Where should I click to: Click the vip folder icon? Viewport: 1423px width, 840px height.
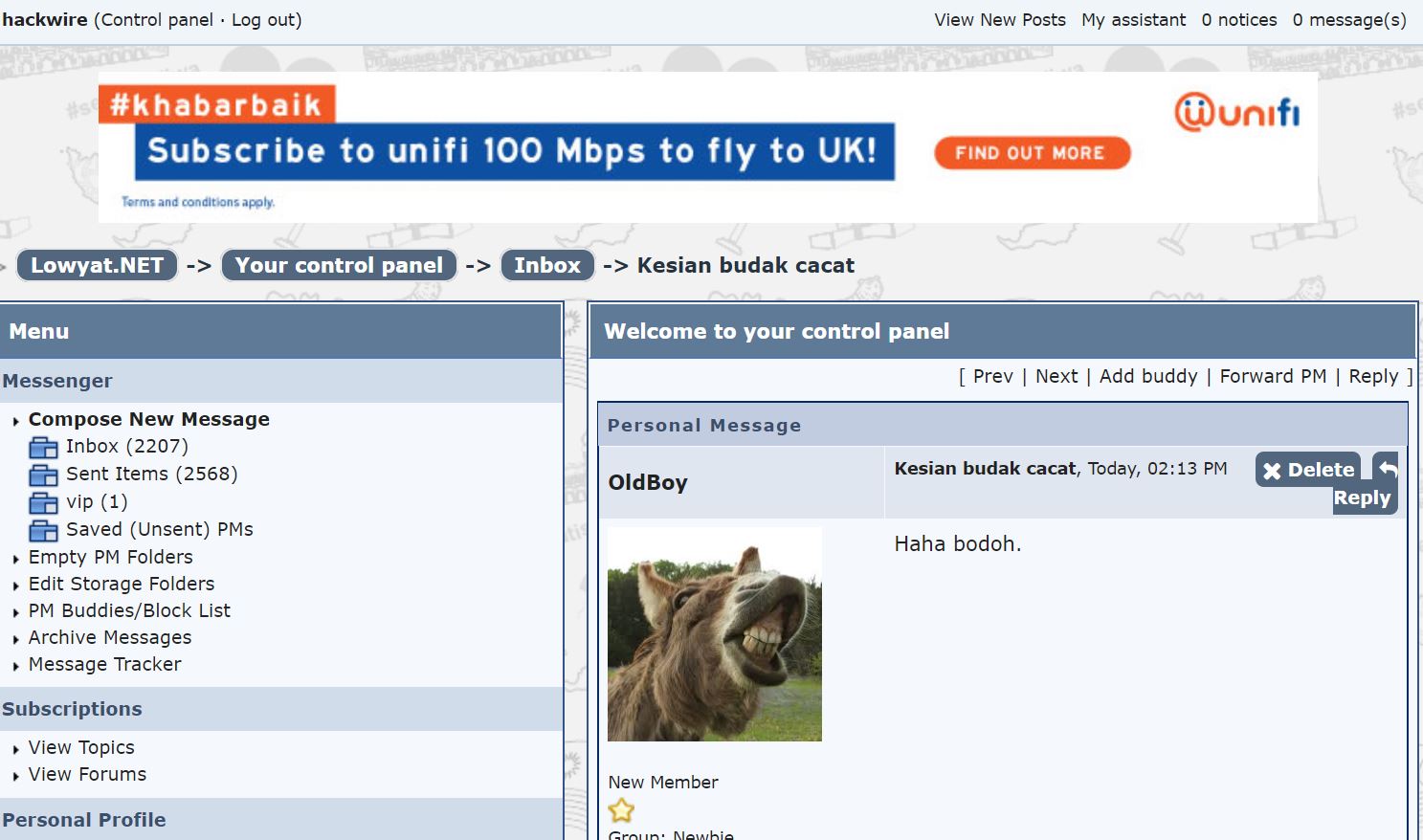[43, 503]
